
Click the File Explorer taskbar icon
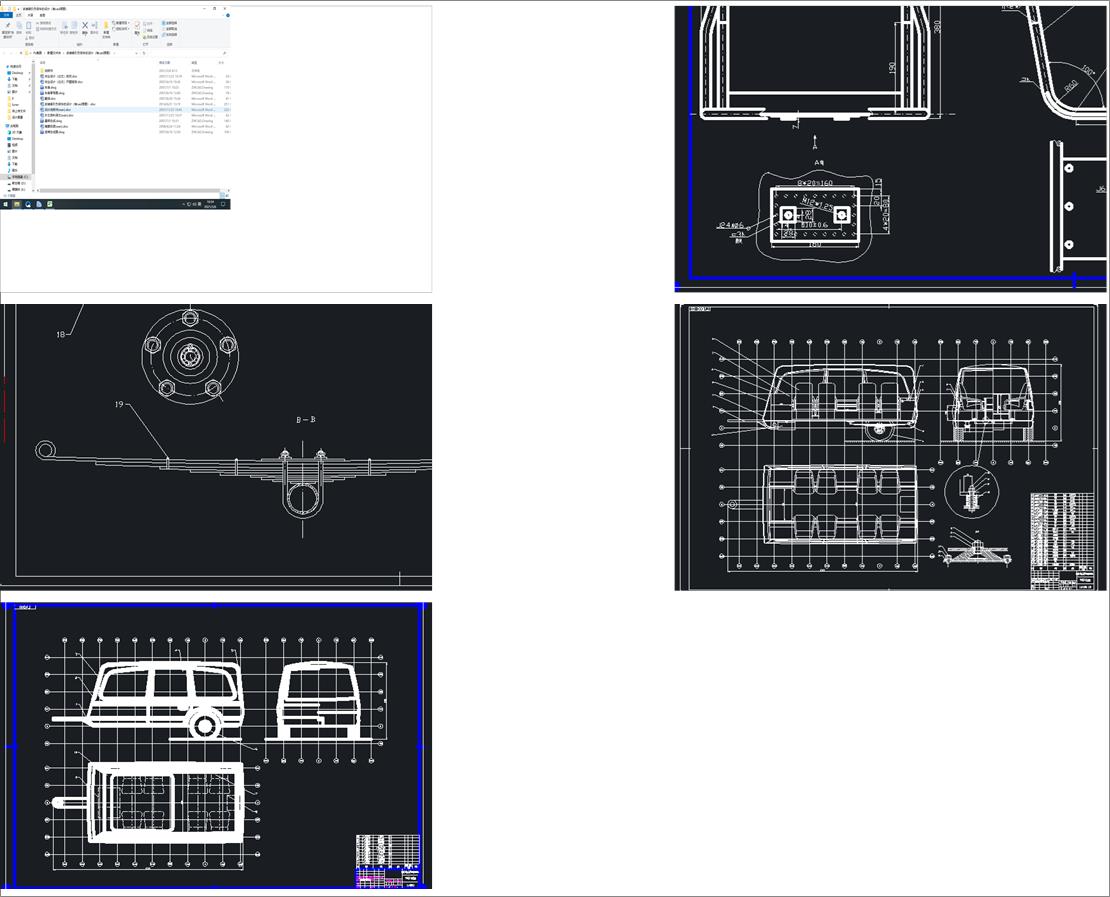click(x=17, y=204)
